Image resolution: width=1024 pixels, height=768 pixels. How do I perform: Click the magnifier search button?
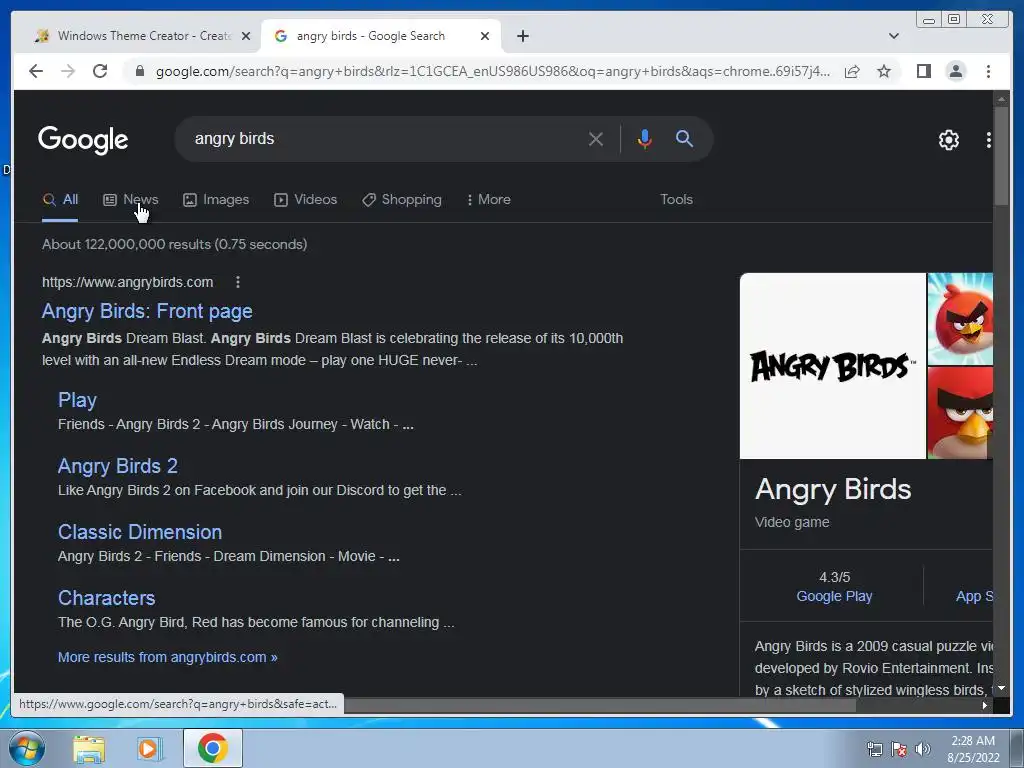coord(684,138)
